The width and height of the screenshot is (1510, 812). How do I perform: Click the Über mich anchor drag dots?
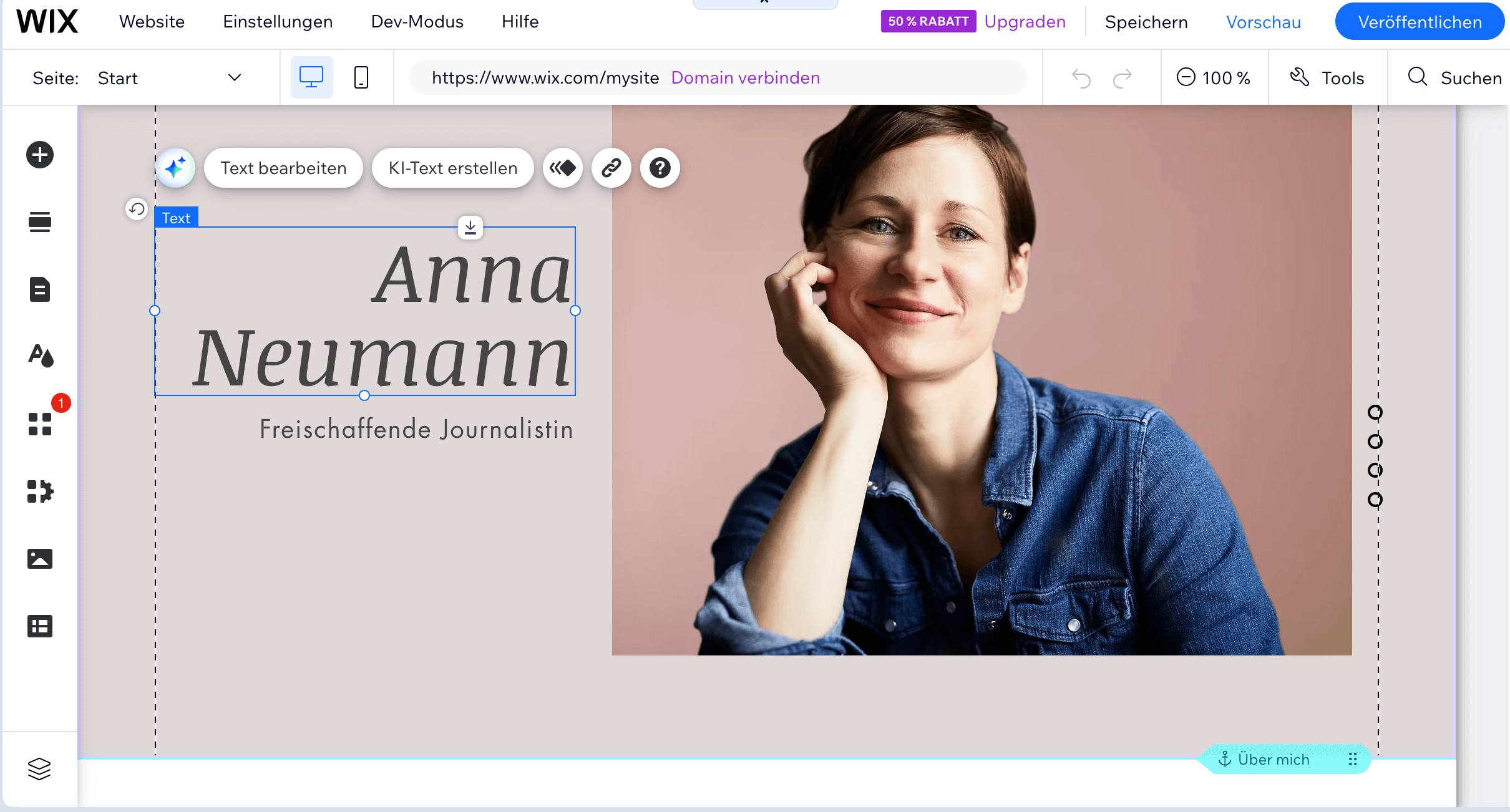point(1353,760)
